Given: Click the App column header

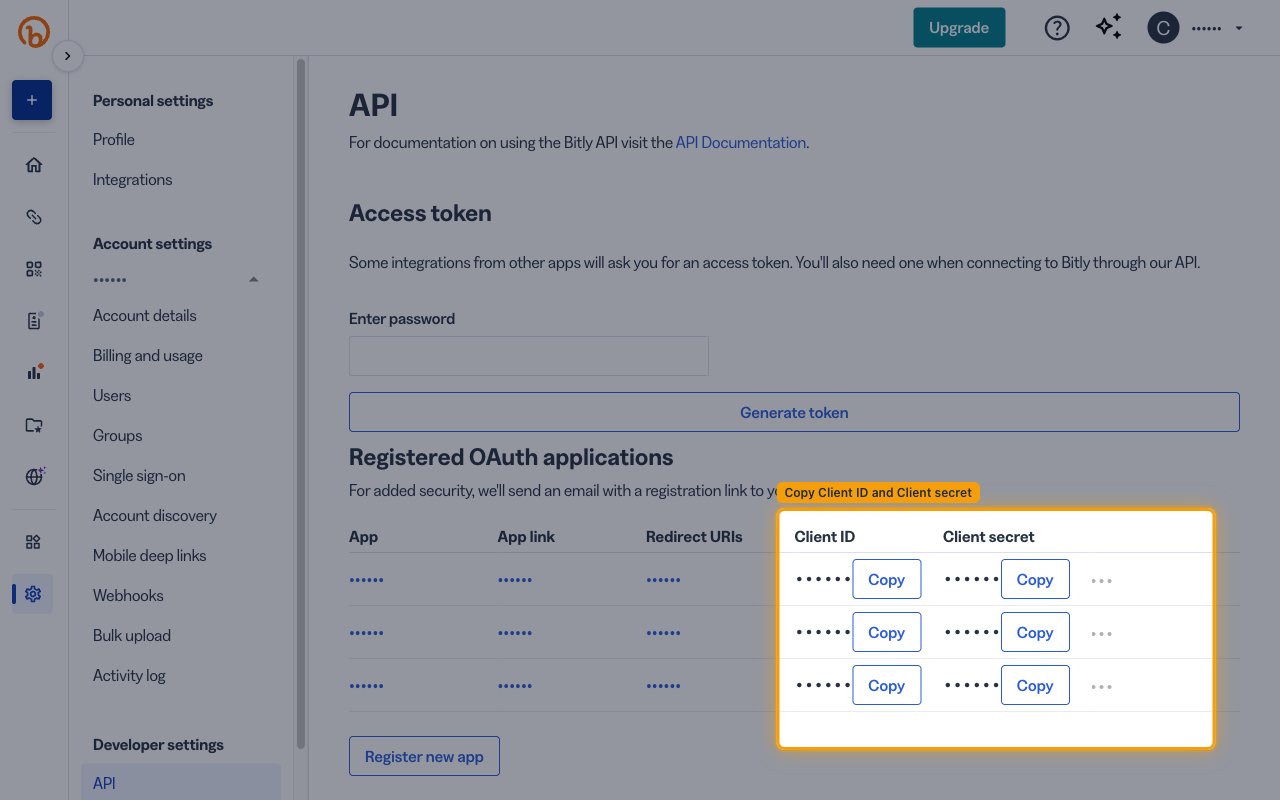Looking at the screenshot, I should coord(364,537).
